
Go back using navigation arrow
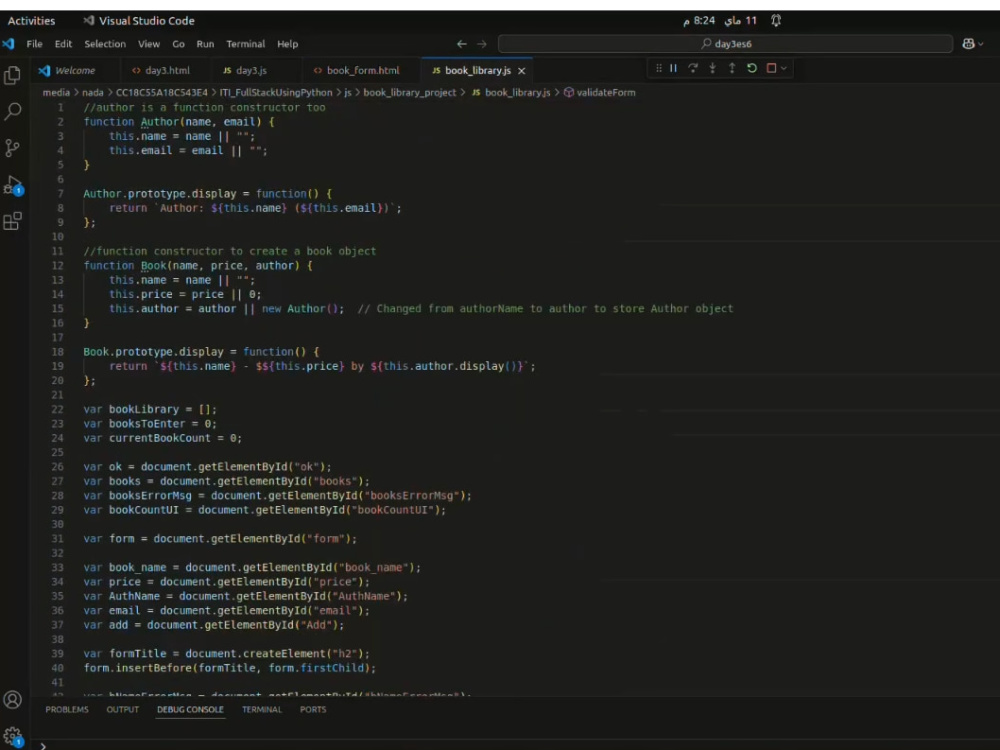click(462, 44)
